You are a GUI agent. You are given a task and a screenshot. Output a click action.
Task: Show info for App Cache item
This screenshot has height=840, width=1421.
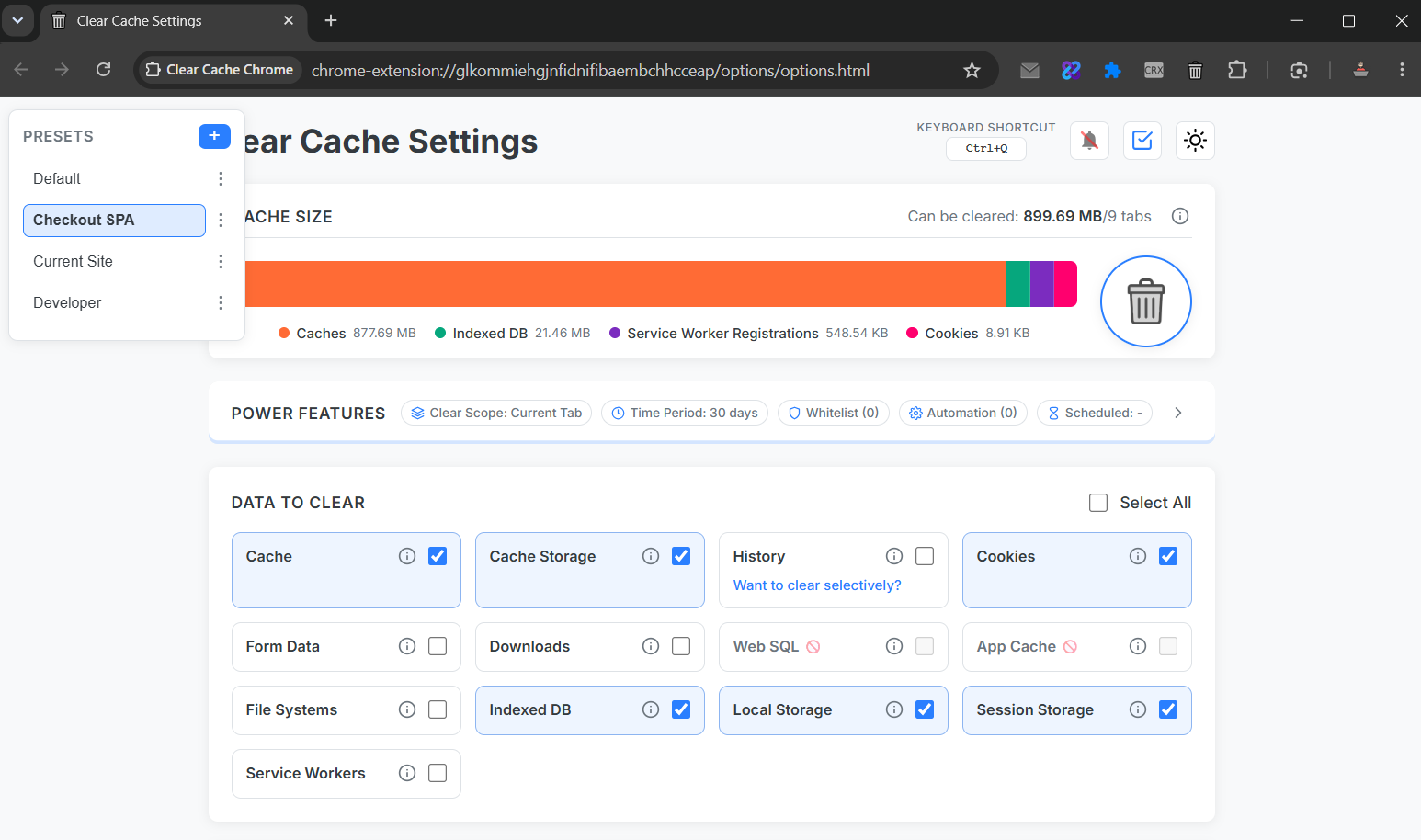(1138, 646)
